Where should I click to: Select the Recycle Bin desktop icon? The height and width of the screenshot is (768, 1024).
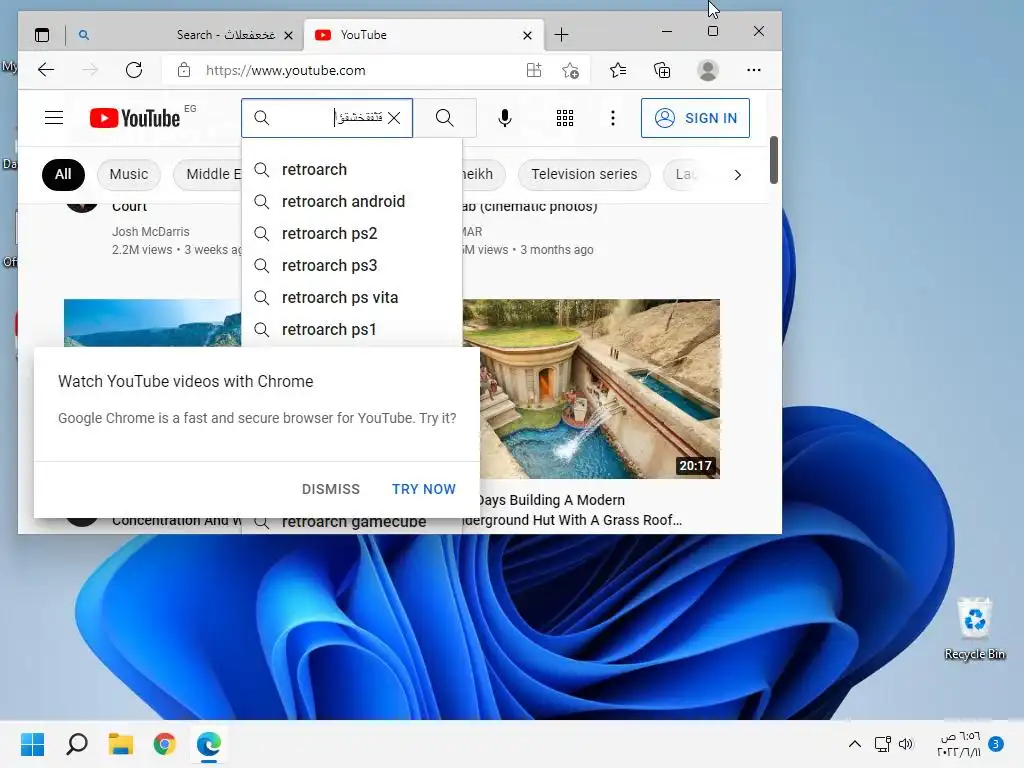coord(974,628)
